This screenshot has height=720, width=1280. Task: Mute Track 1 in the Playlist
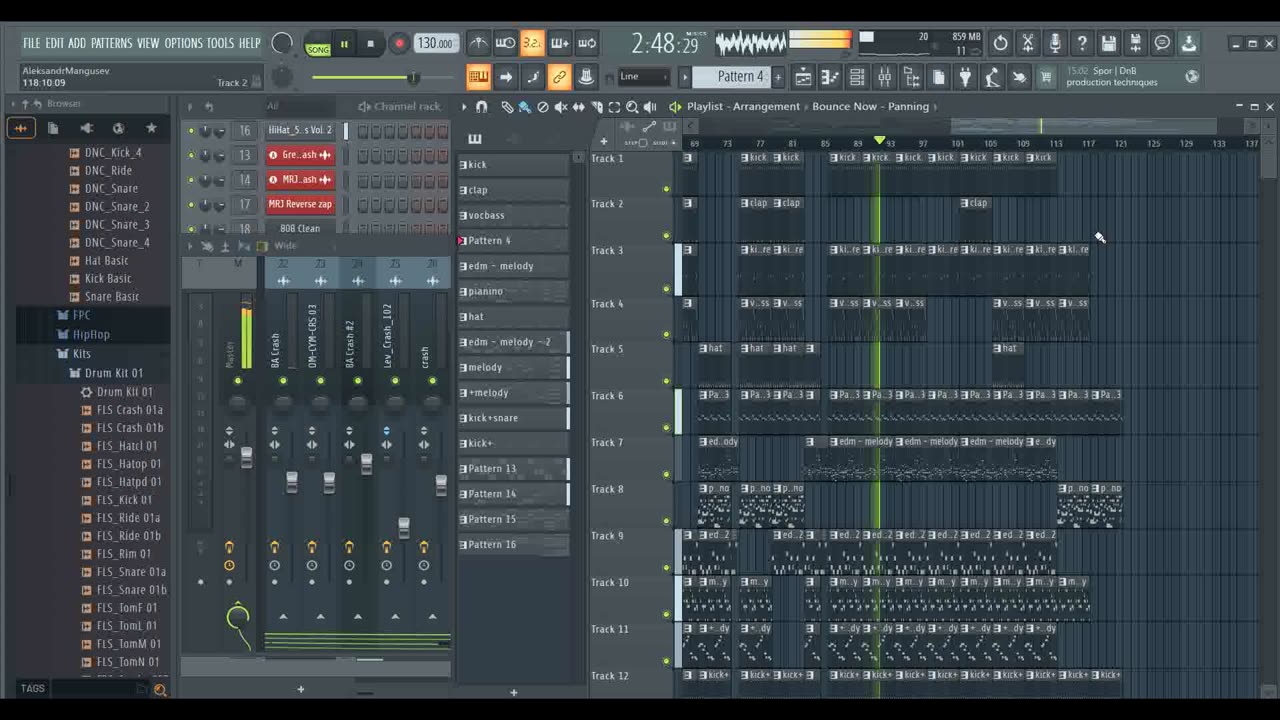click(666, 188)
